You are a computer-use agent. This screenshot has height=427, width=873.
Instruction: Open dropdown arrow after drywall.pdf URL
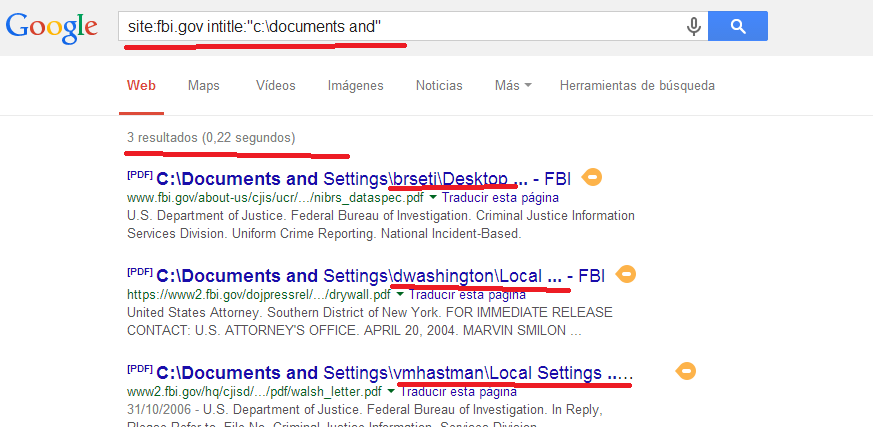coord(400,295)
